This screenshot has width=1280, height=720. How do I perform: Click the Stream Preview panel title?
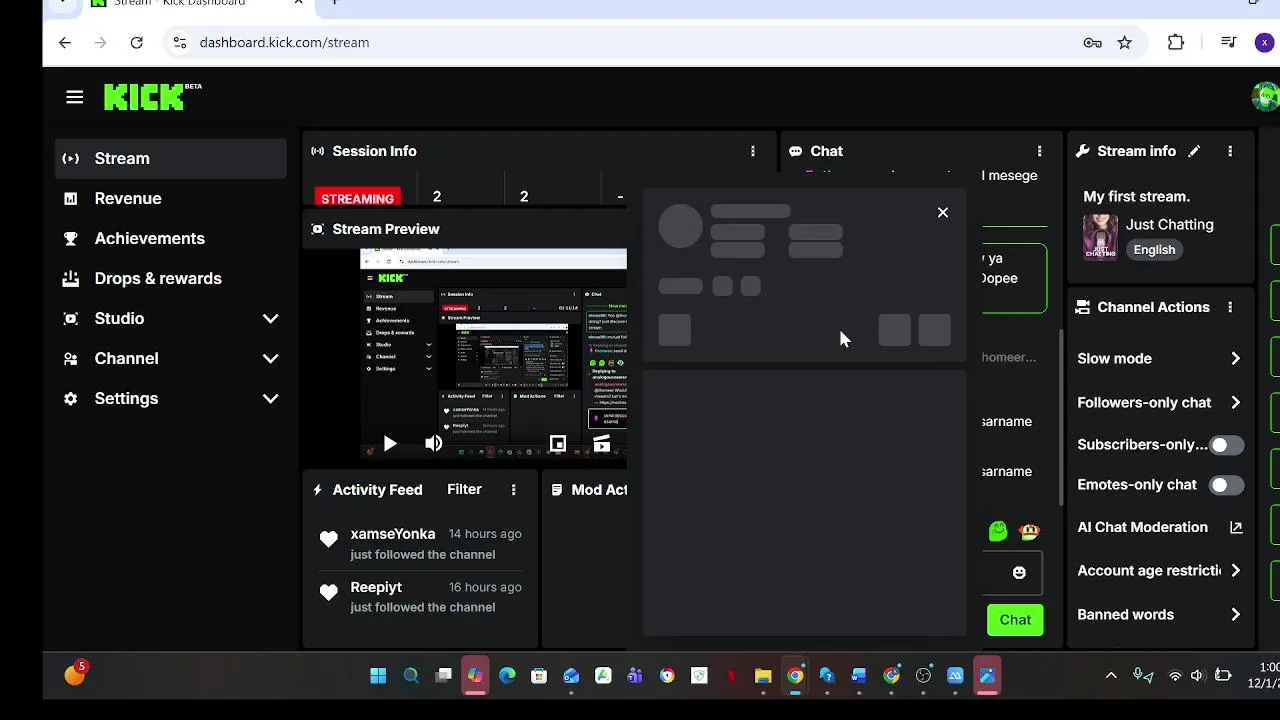click(x=386, y=229)
